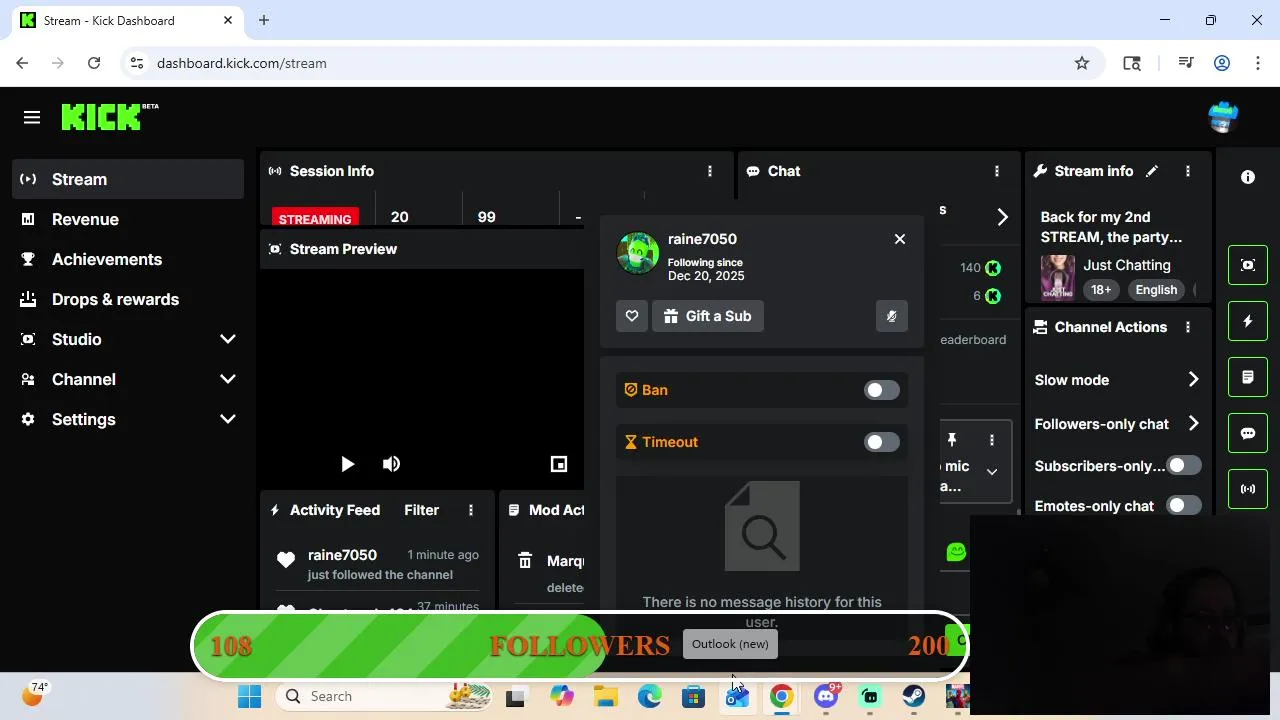Open Followers-only chat options arrow
Viewport: 1280px width, 720px height.
(1193, 424)
